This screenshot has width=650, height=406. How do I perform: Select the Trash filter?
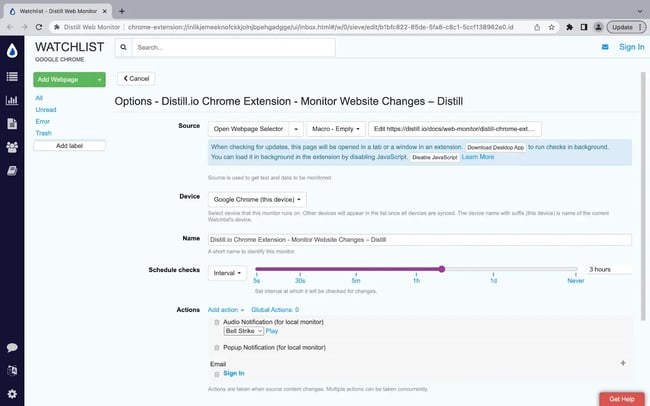point(44,133)
